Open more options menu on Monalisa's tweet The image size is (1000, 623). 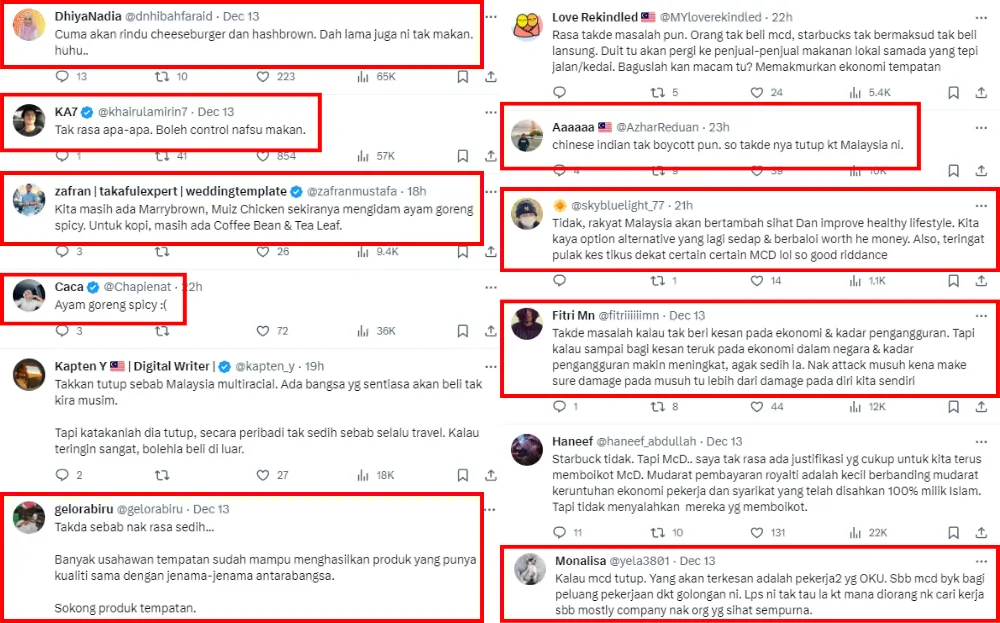tap(980, 561)
